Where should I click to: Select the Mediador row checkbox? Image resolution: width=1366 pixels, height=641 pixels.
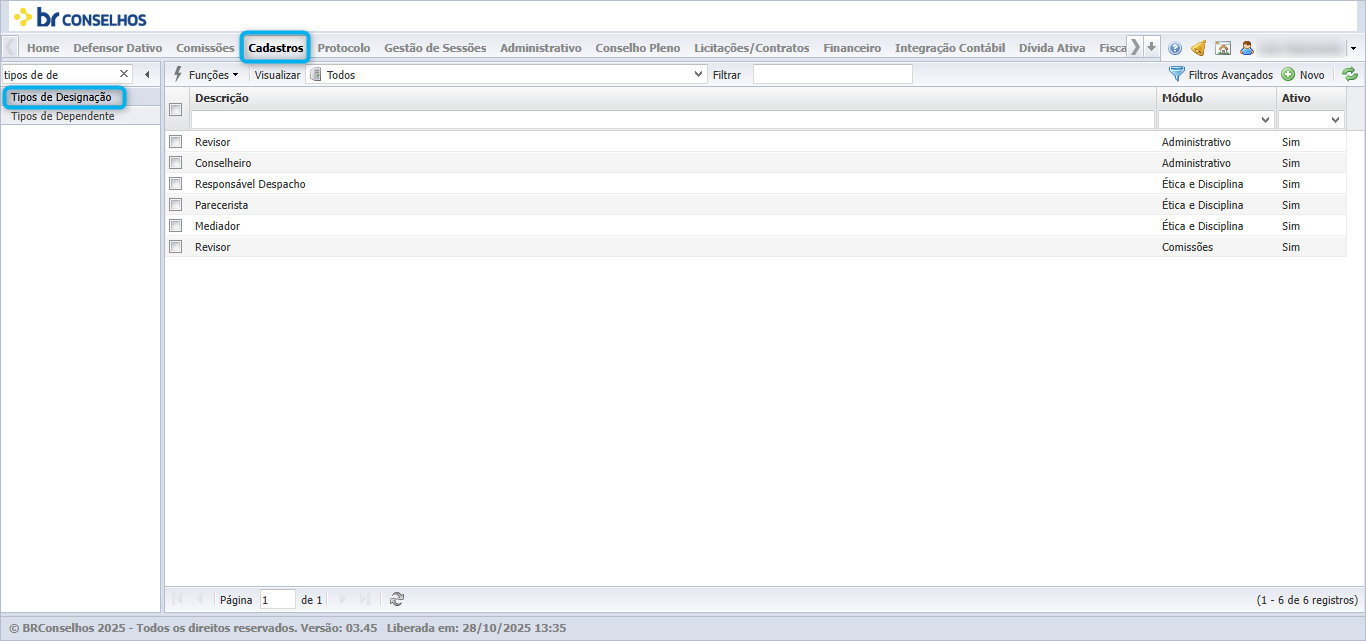[176, 226]
